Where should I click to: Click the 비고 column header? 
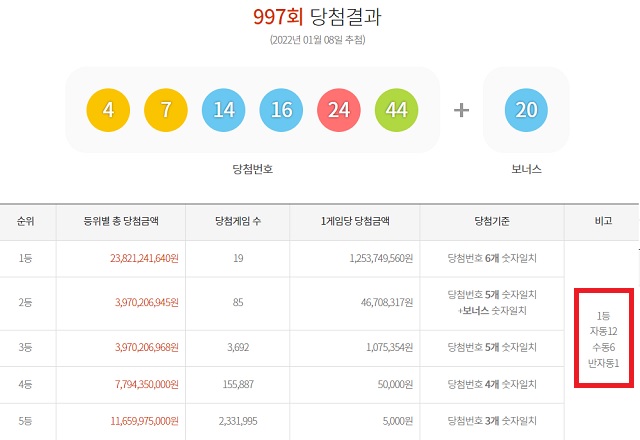[x=603, y=221]
